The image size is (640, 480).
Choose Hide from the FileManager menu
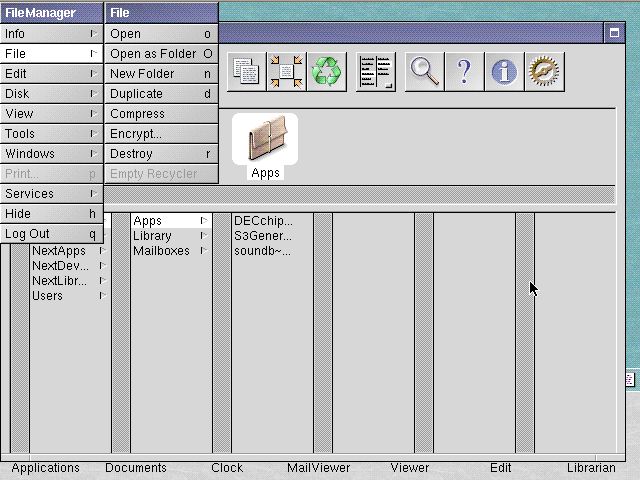point(51,214)
